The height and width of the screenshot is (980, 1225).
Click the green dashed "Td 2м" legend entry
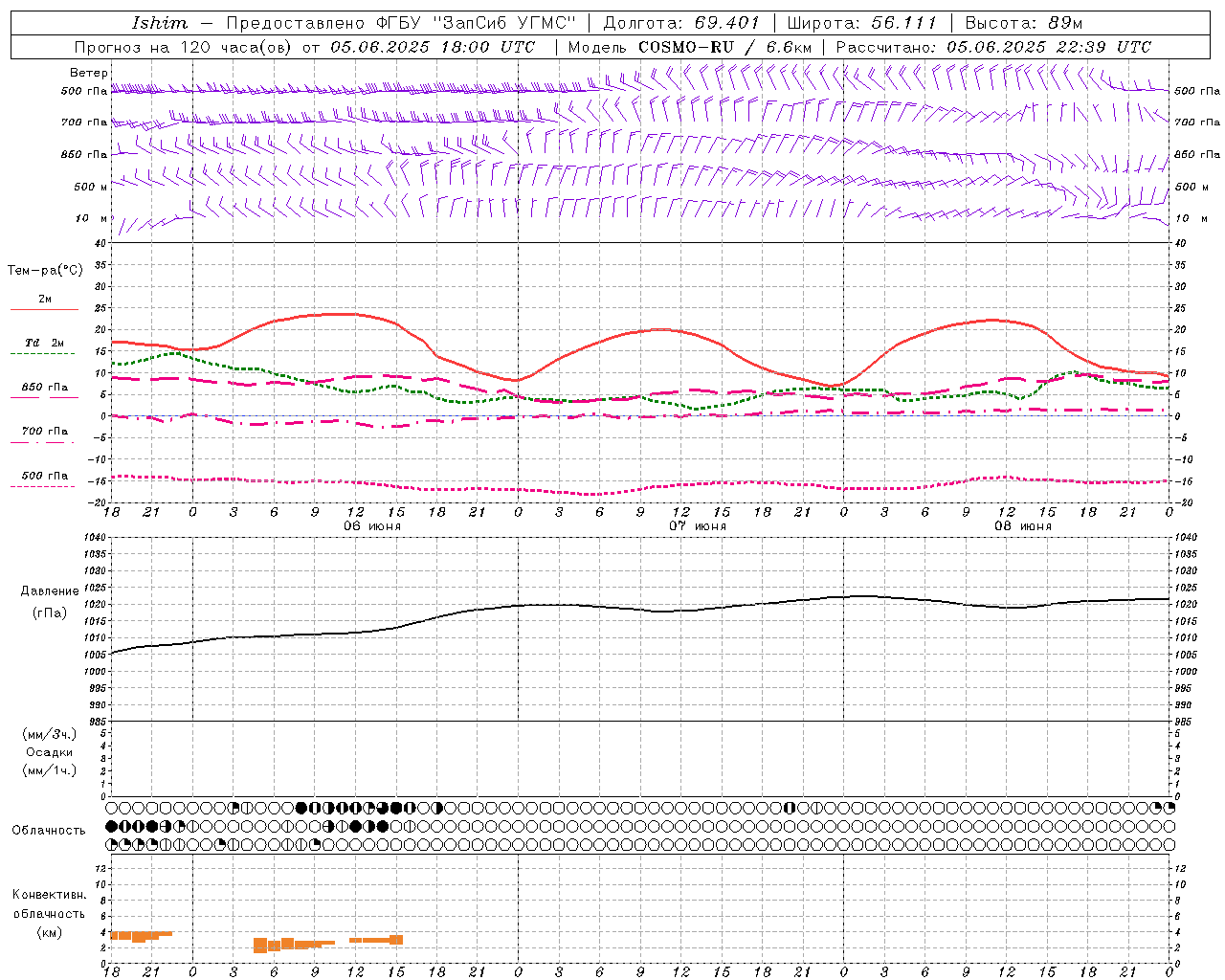[x=44, y=345]
